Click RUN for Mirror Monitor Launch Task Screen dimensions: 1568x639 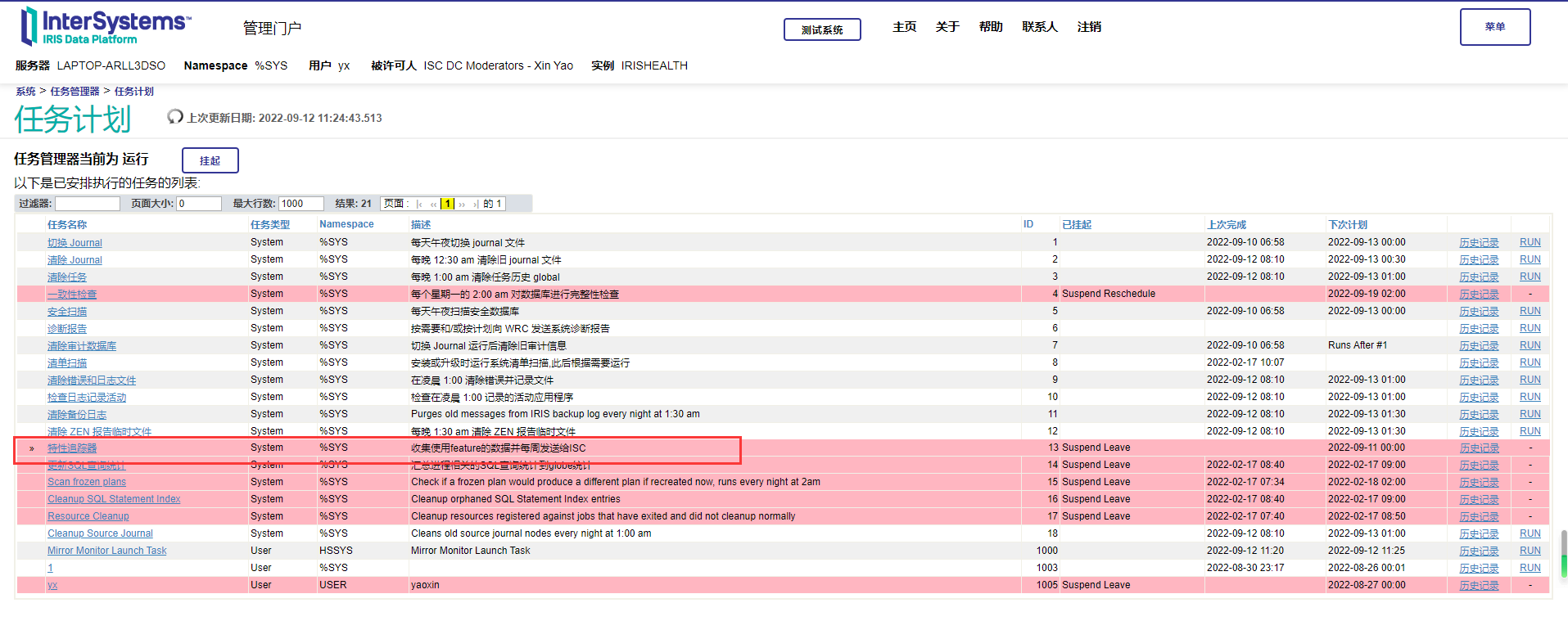[x=1530, y=551]
